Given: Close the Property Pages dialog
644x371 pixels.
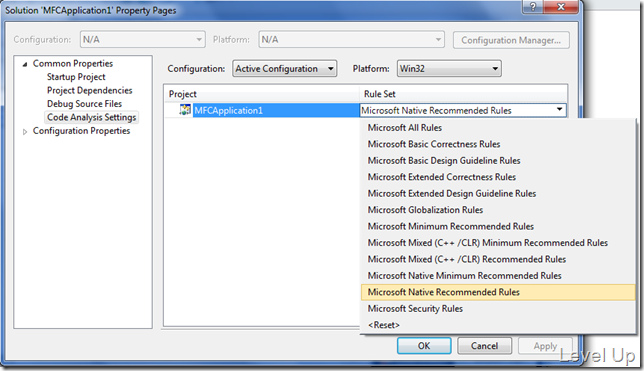Looking at the screenshot, I should [x=561, y=7].
